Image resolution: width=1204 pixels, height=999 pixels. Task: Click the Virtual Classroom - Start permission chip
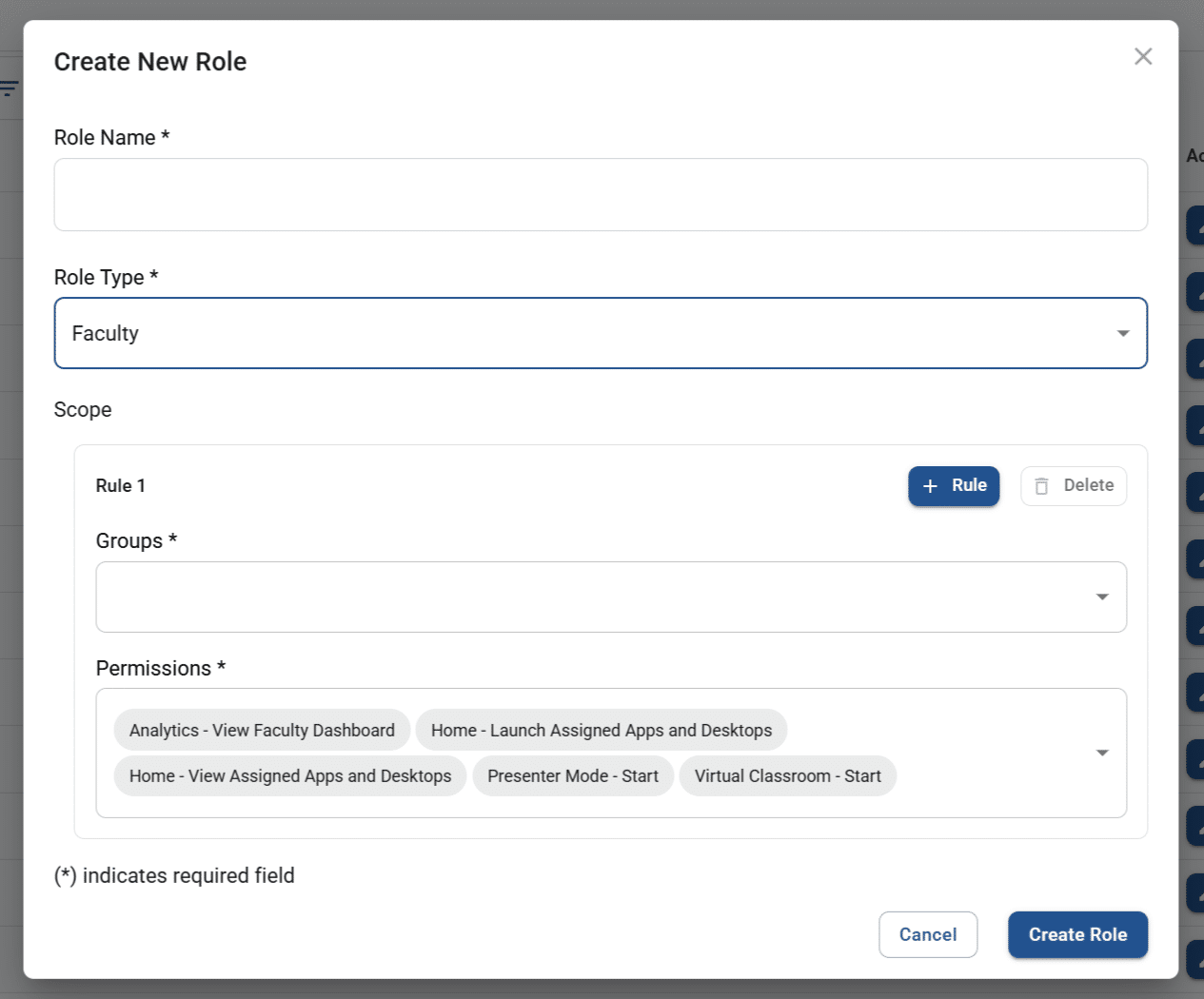[x=787, y=775]
